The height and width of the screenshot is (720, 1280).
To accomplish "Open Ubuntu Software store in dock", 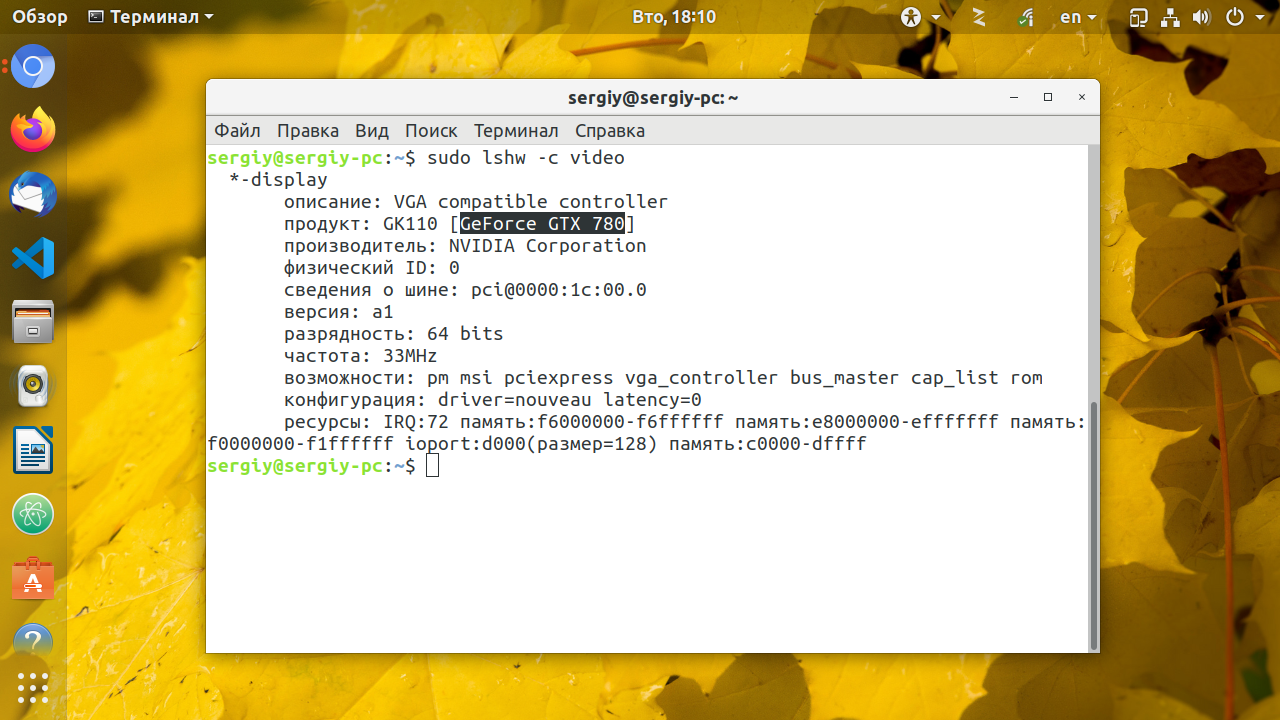I will pos(33,578).
